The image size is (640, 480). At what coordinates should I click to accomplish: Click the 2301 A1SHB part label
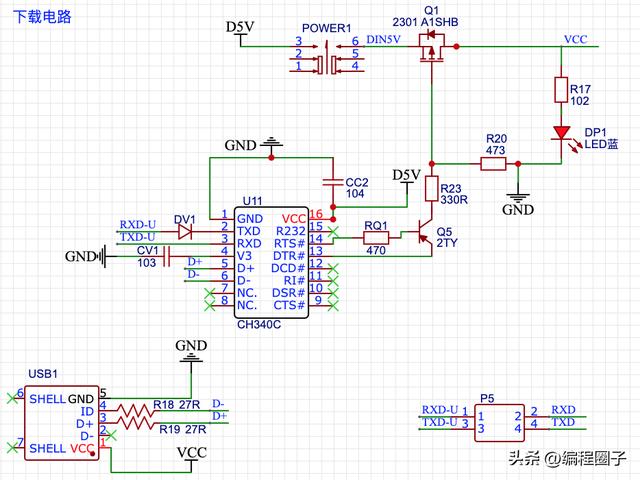pyautogui.click(x=425, y=22)
